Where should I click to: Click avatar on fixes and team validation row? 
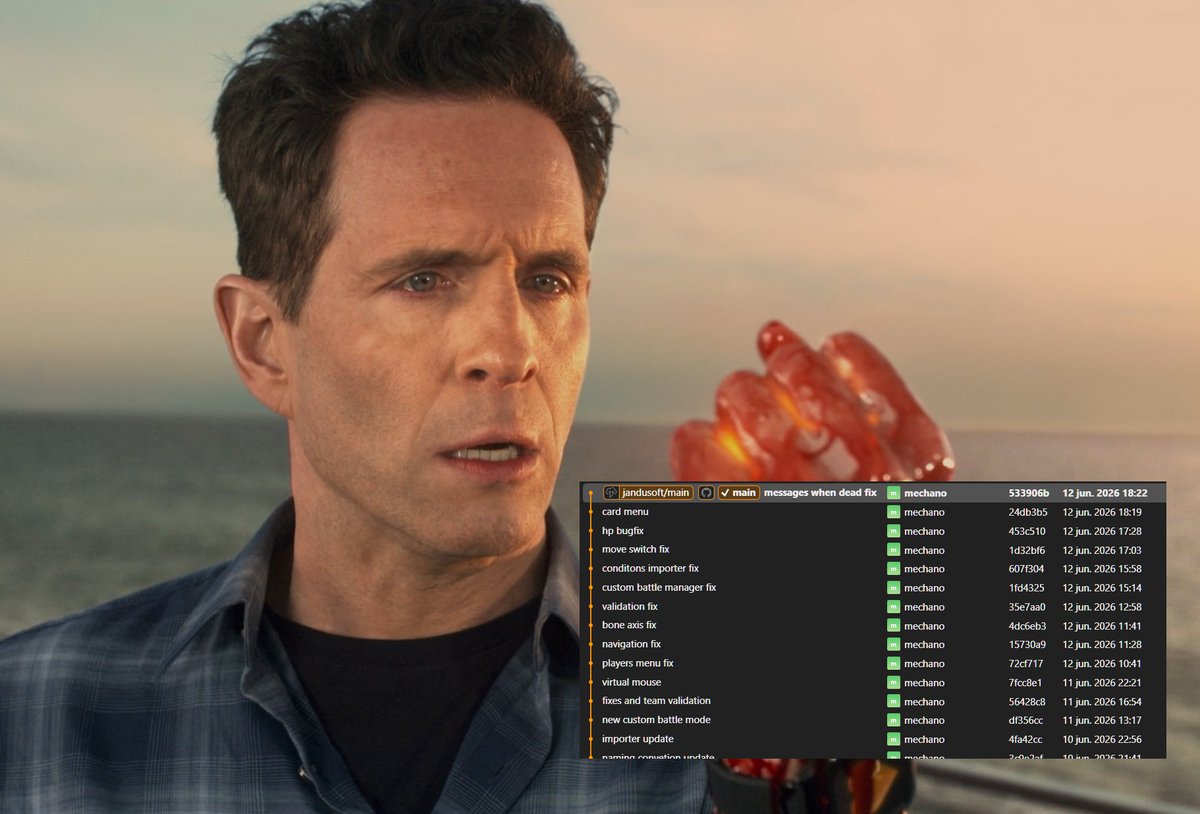[x=893, y=702]
